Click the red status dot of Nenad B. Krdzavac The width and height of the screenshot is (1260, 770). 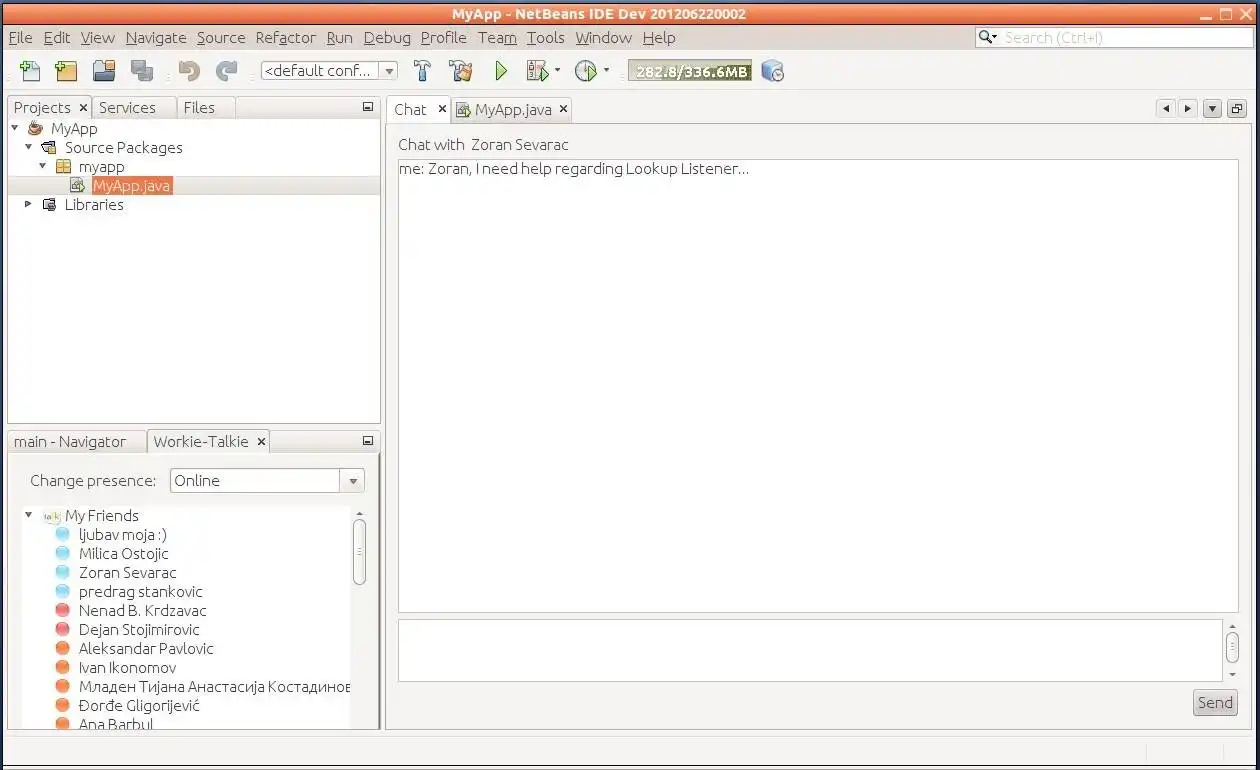click(62, 611)
